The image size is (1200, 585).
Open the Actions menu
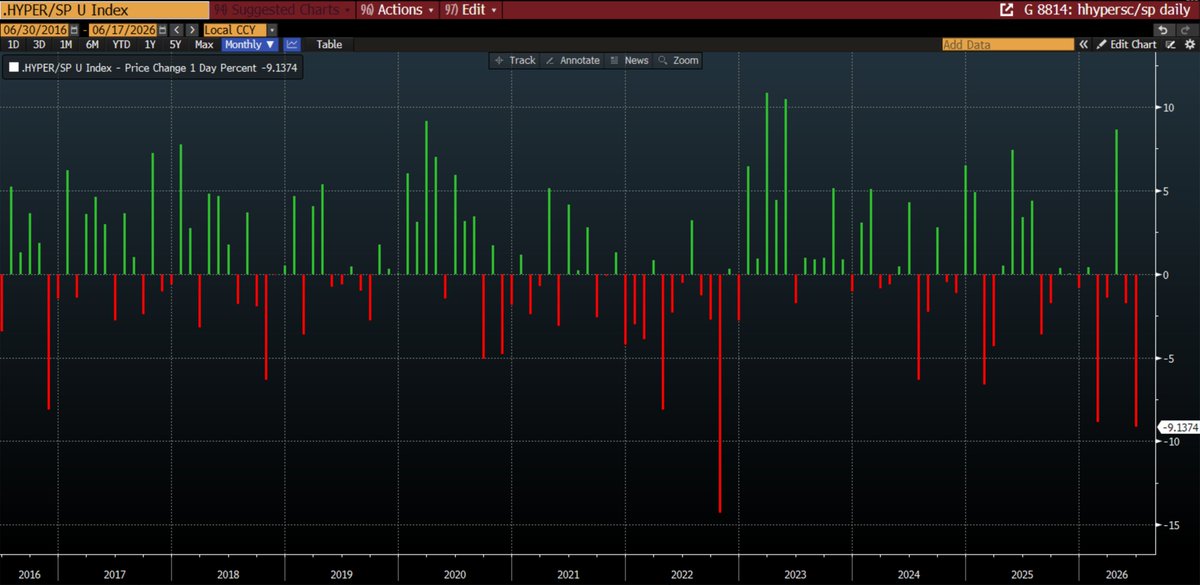(x=397, y=11)
